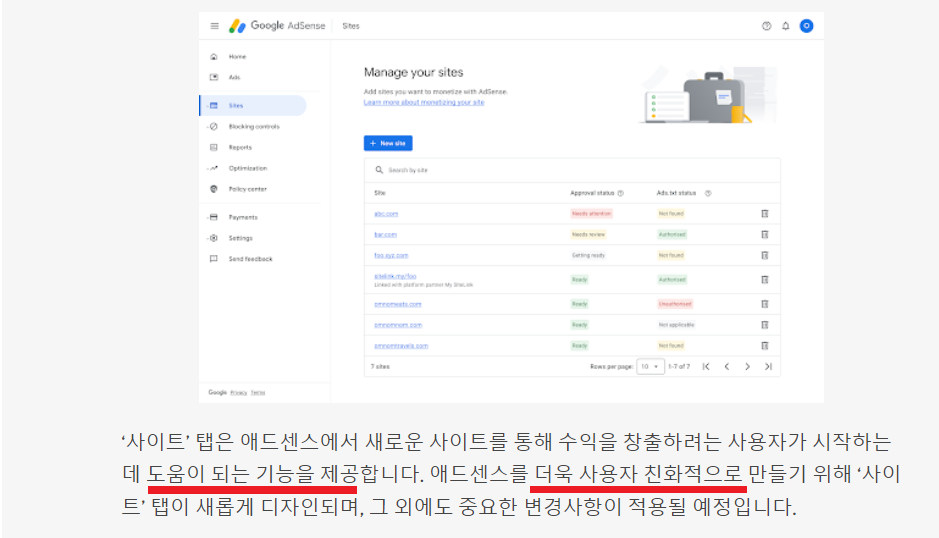The width and height of the screenshot is (939, 538).
Task: Open the help icon in the top bar
Action: pyautogui.click(x=767, y=26)
